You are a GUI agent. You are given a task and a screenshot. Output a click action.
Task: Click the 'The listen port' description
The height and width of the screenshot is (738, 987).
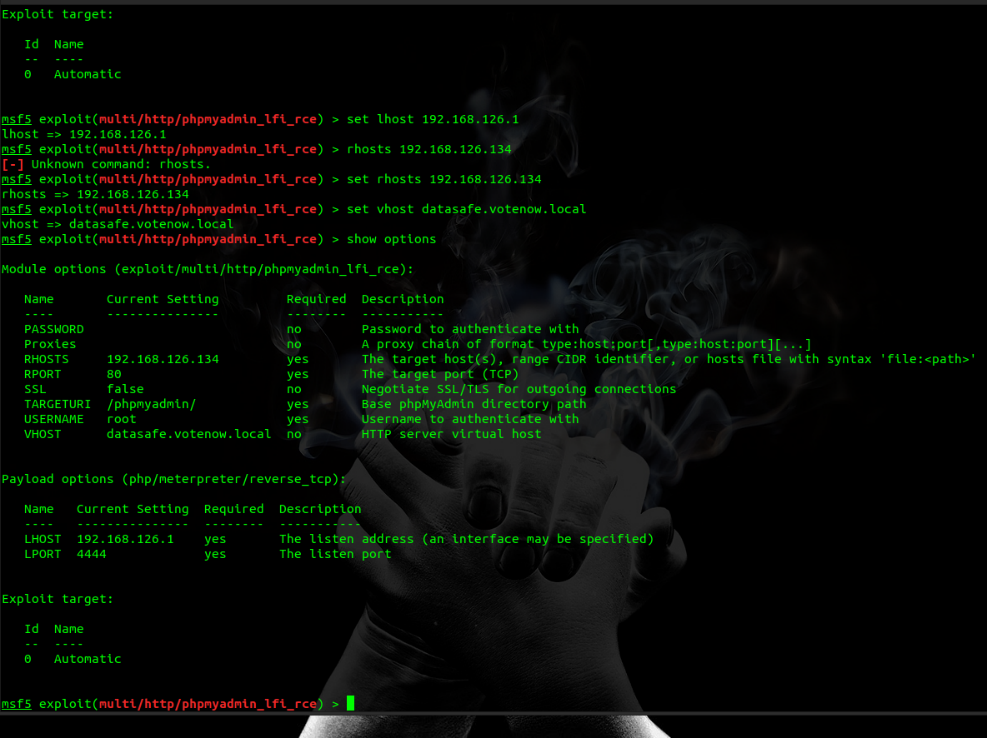(x=335, y=554)
